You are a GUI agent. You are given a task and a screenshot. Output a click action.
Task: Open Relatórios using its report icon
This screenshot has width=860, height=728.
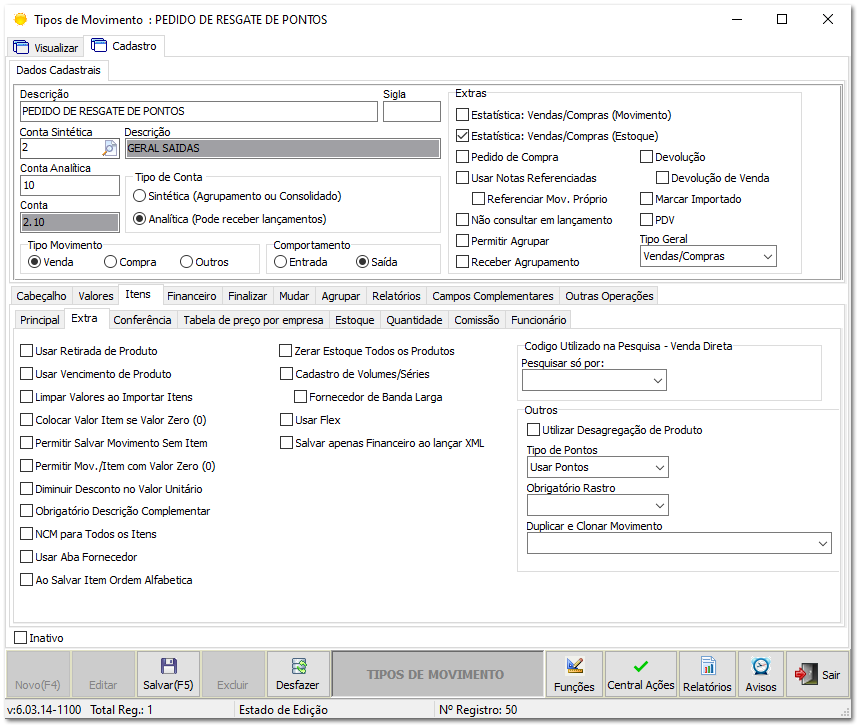click(x=706, y=665)
